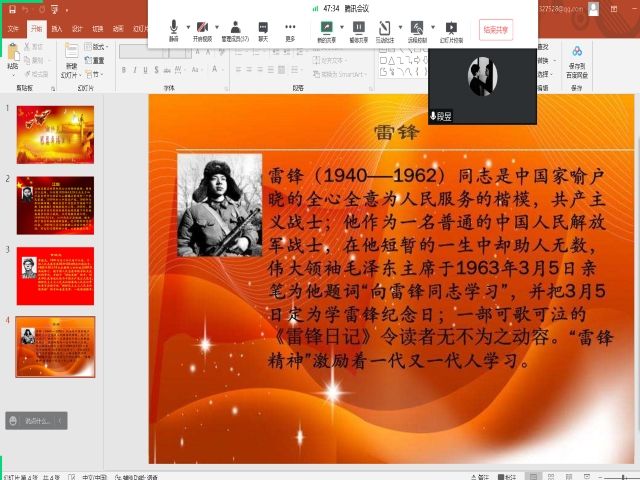The image size is (640, 480).
Task: Open the font color picker
Action: [x=215, y=69]
